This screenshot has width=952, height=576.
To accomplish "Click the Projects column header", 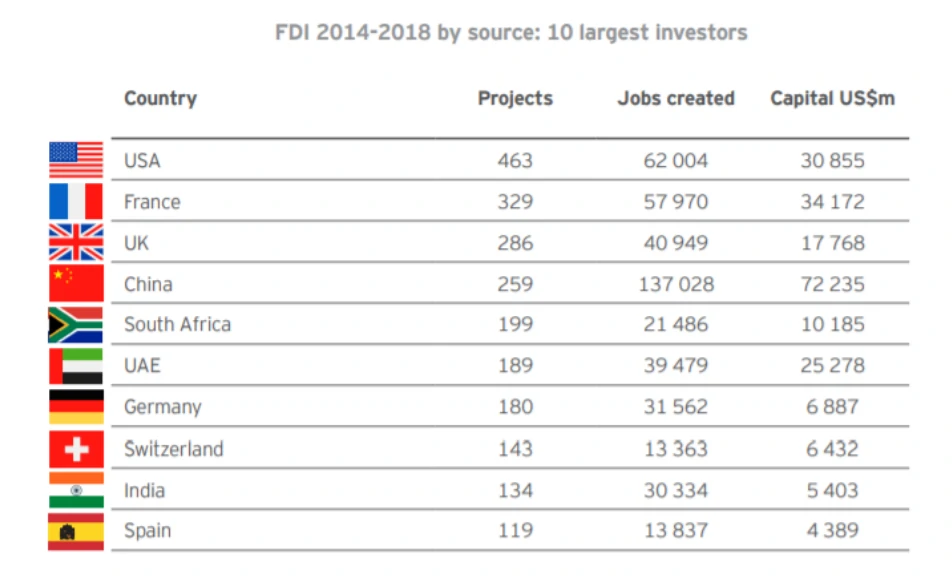I will 515,98.
